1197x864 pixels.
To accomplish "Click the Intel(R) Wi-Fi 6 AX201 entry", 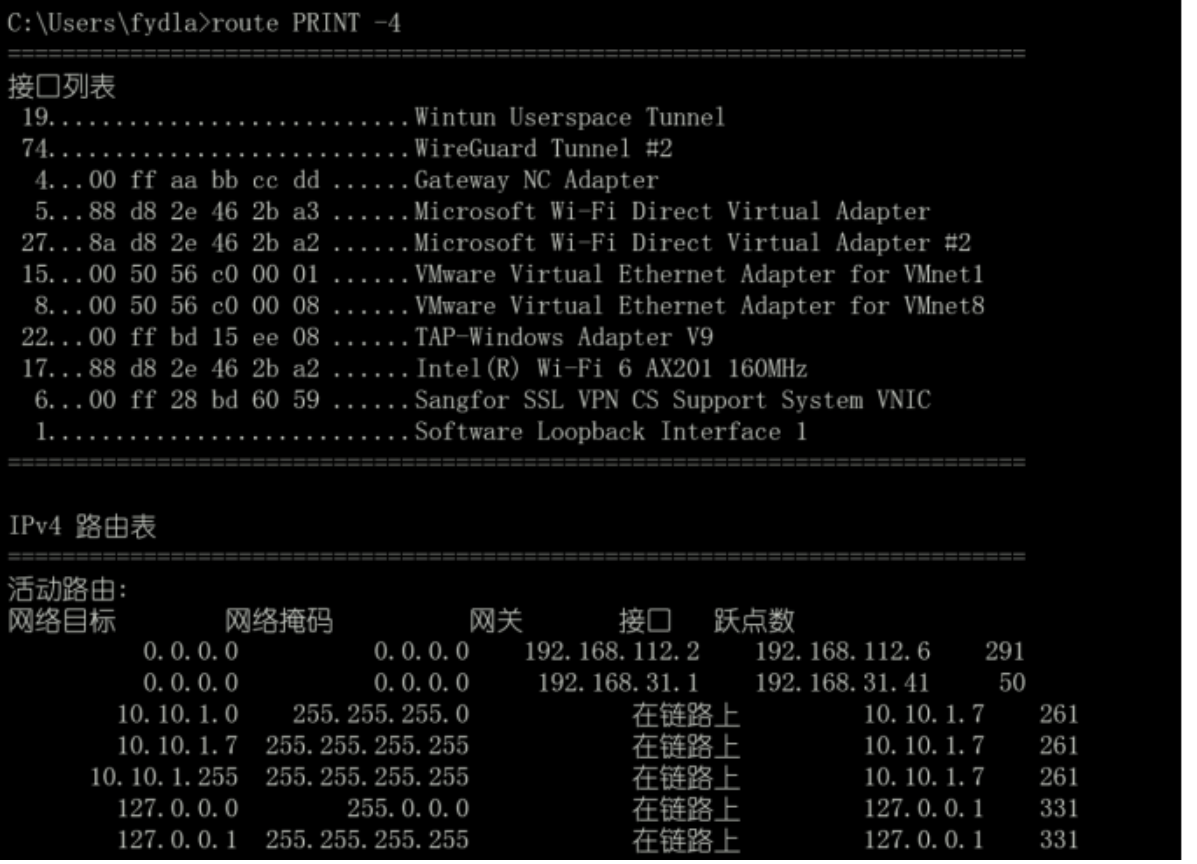I will (610, 369).
